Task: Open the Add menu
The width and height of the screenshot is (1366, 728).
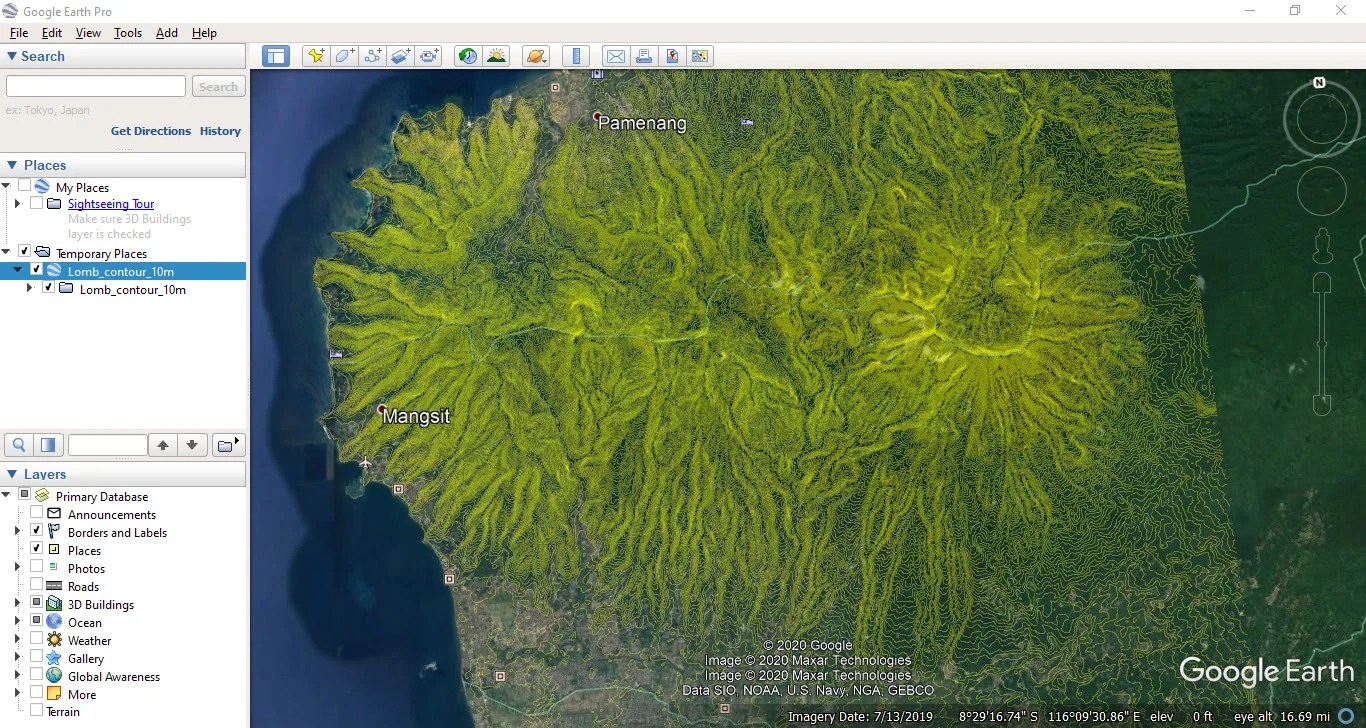Action: click(x=166, y=32)
